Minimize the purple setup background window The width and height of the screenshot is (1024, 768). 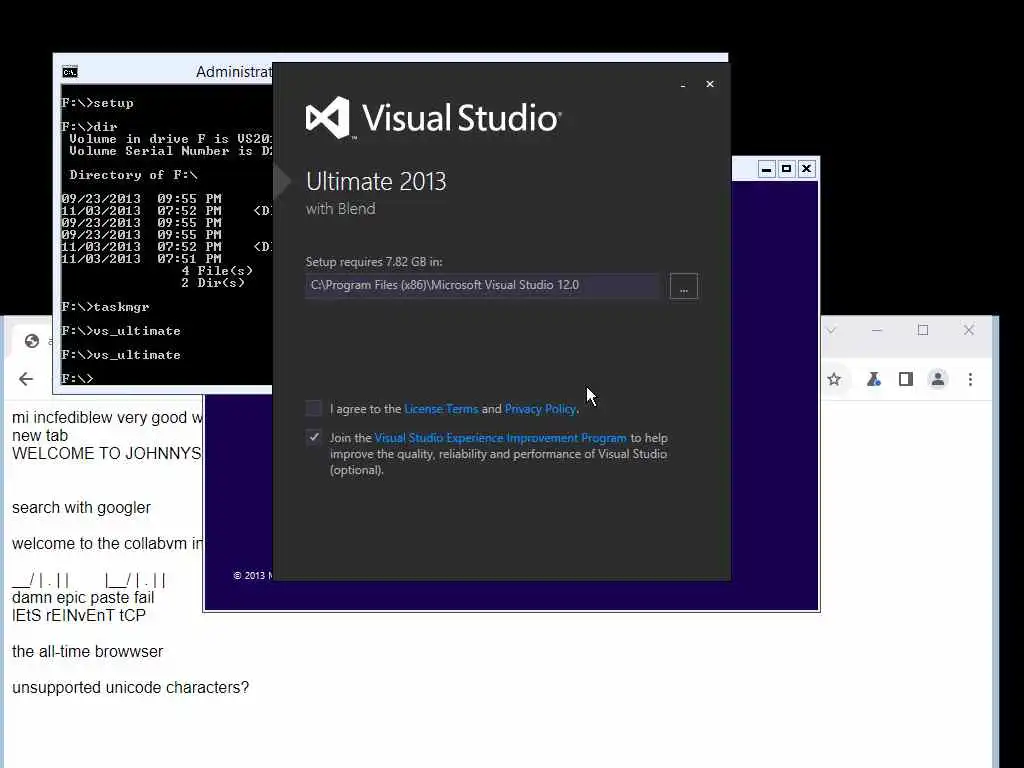click(767, 169)
